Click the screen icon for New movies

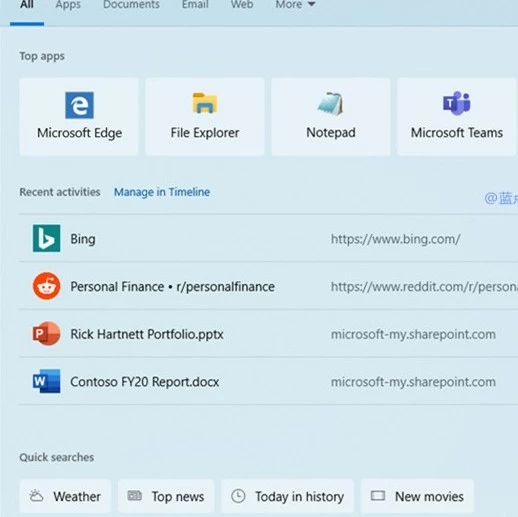pyautogui.click(x=378, y=496)
